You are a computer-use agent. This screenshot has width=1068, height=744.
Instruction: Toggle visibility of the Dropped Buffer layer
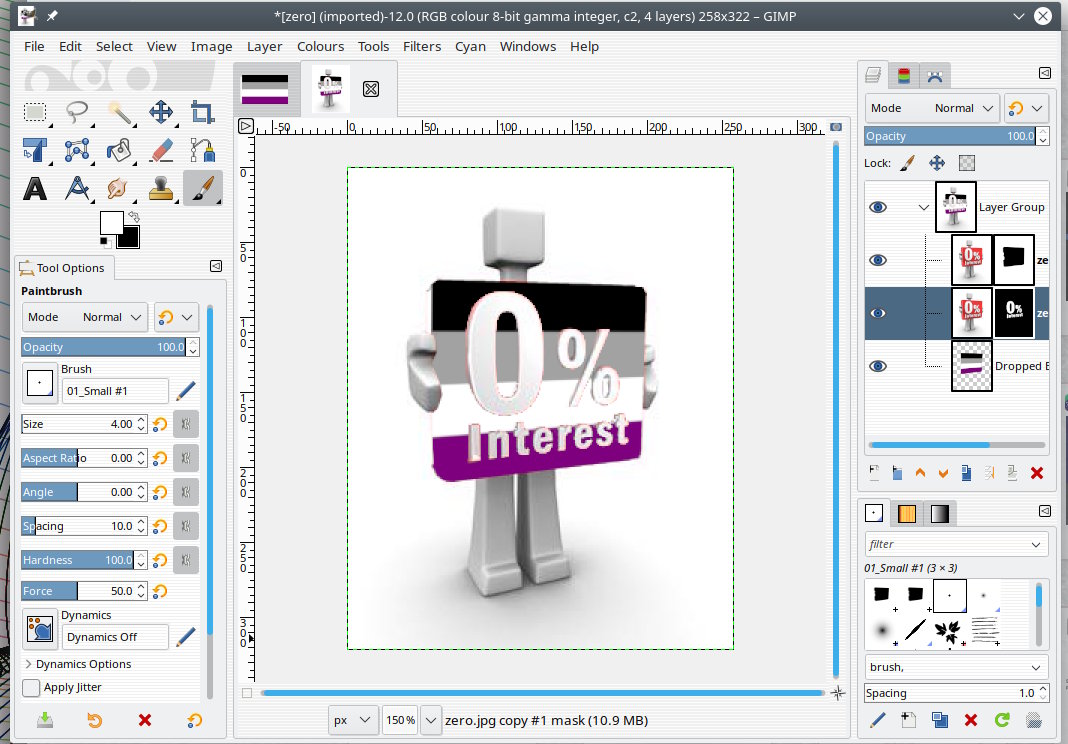click(x=878, y=366)
